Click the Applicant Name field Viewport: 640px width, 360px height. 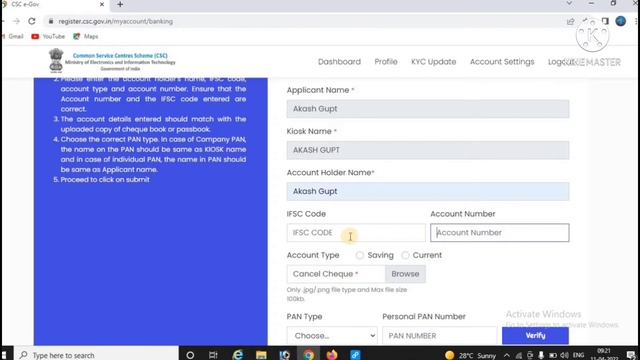[x=428, y=109]
